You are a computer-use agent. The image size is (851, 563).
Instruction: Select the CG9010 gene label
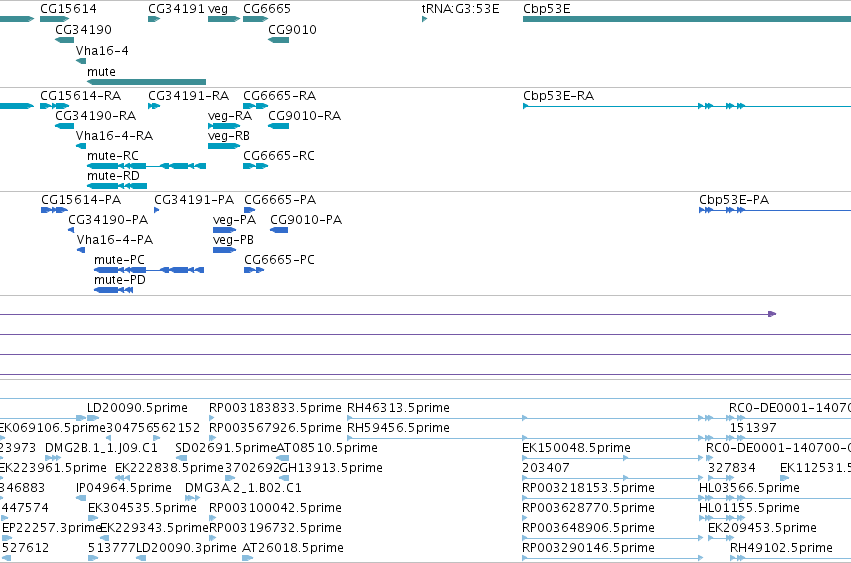(x=293, y=29)
